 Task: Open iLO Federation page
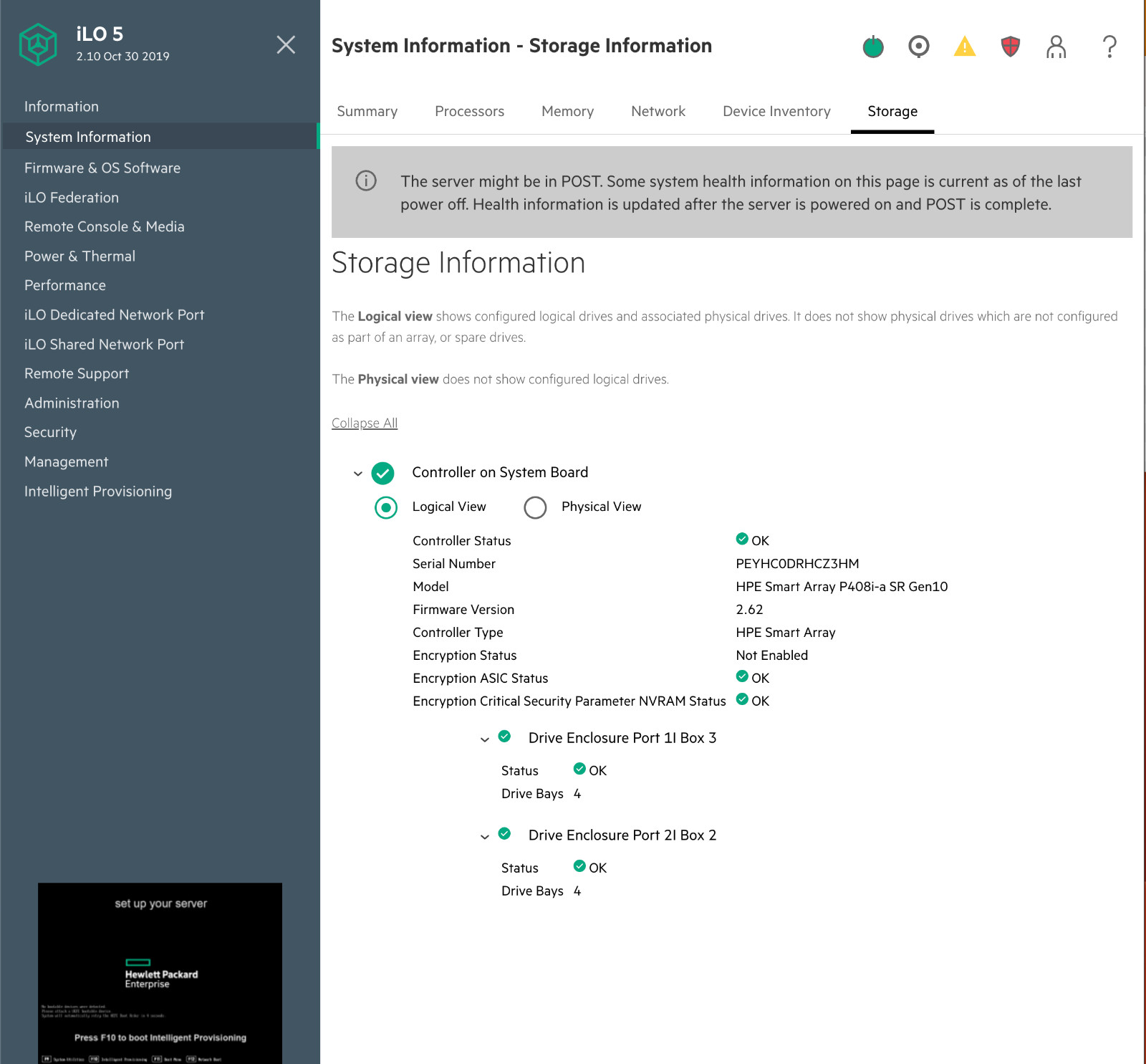(72, 197)
